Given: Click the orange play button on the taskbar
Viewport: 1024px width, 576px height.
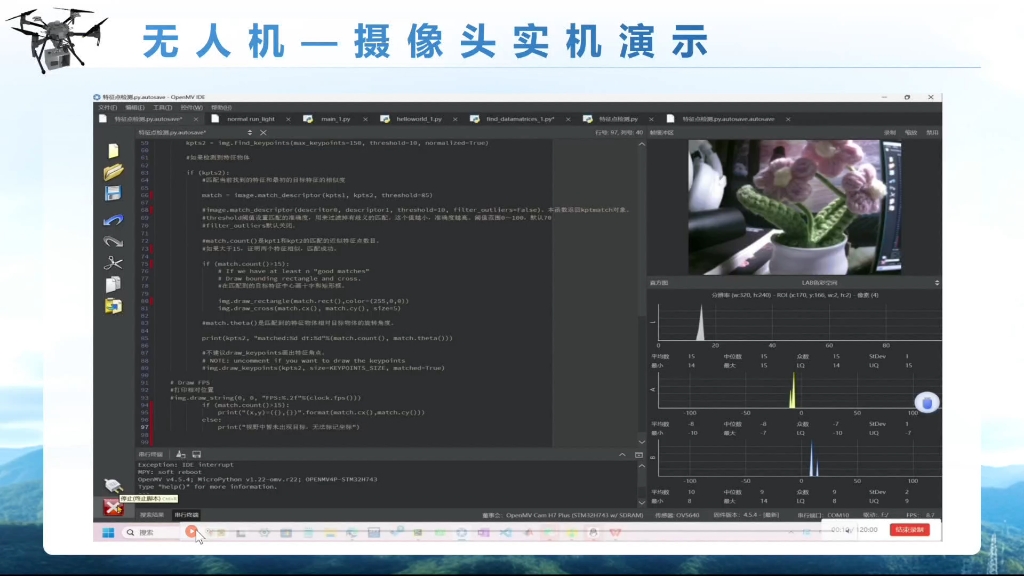Looking at the screenshot, I should [x=191, y=532].
